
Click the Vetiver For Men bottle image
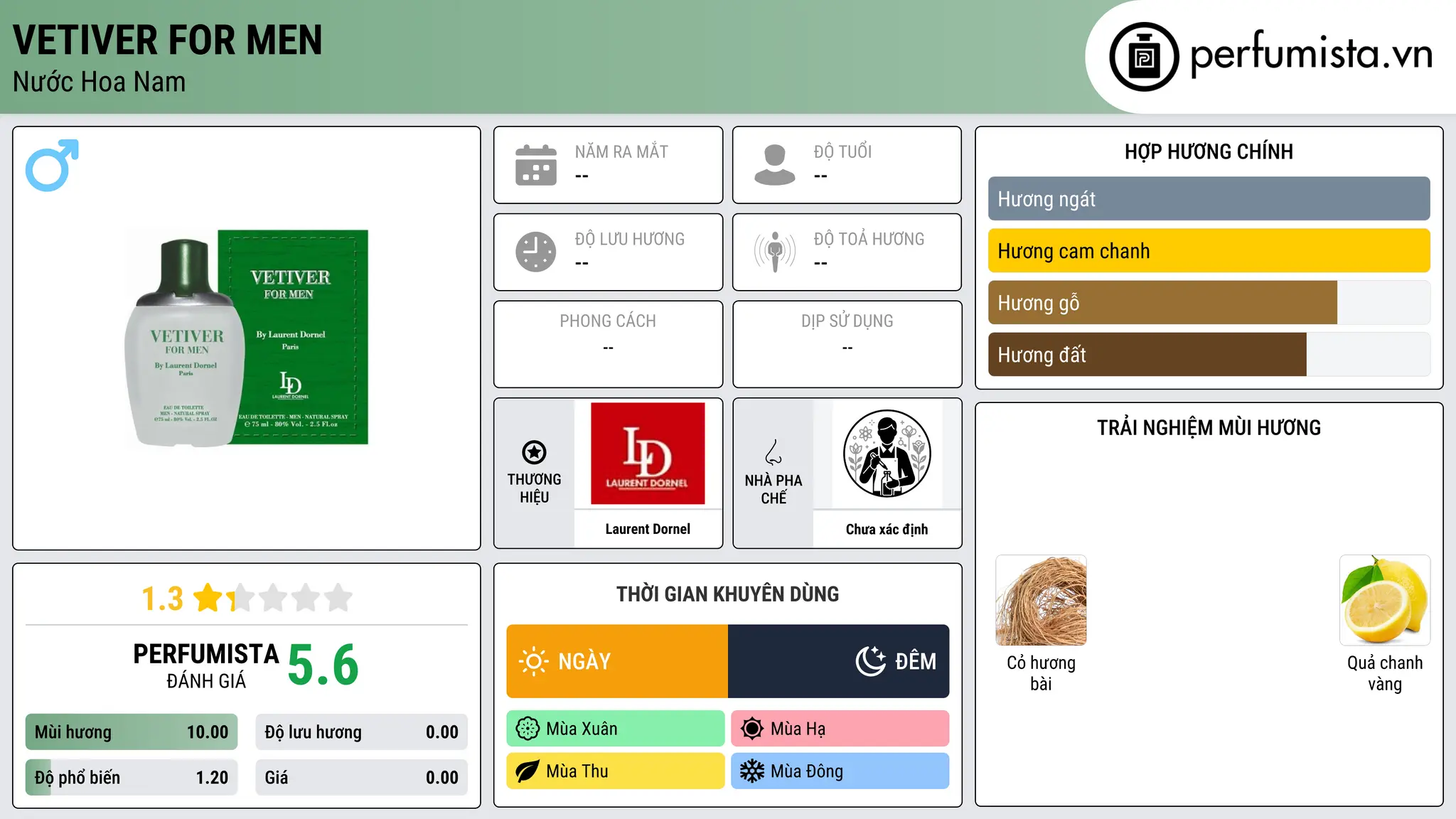247,338
